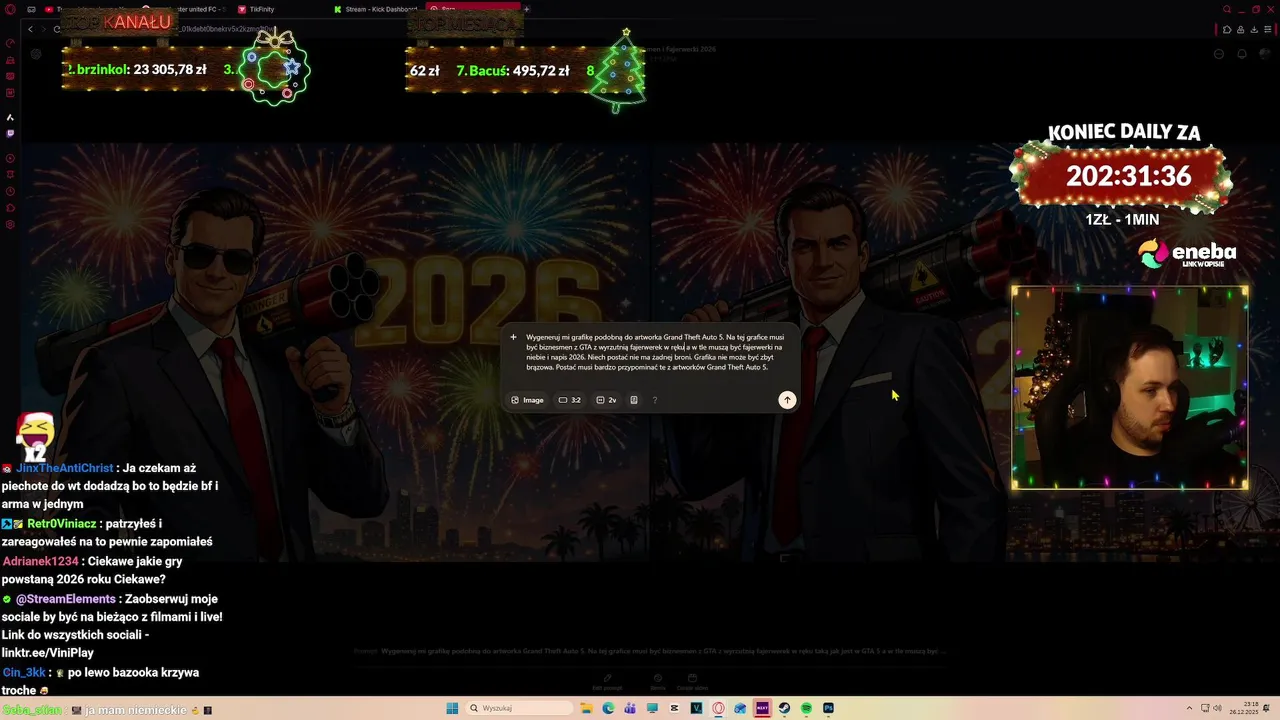Click the question mark help icon
Image resolution: width=1280 pixels, height=720 pixels.
(655, 400)
